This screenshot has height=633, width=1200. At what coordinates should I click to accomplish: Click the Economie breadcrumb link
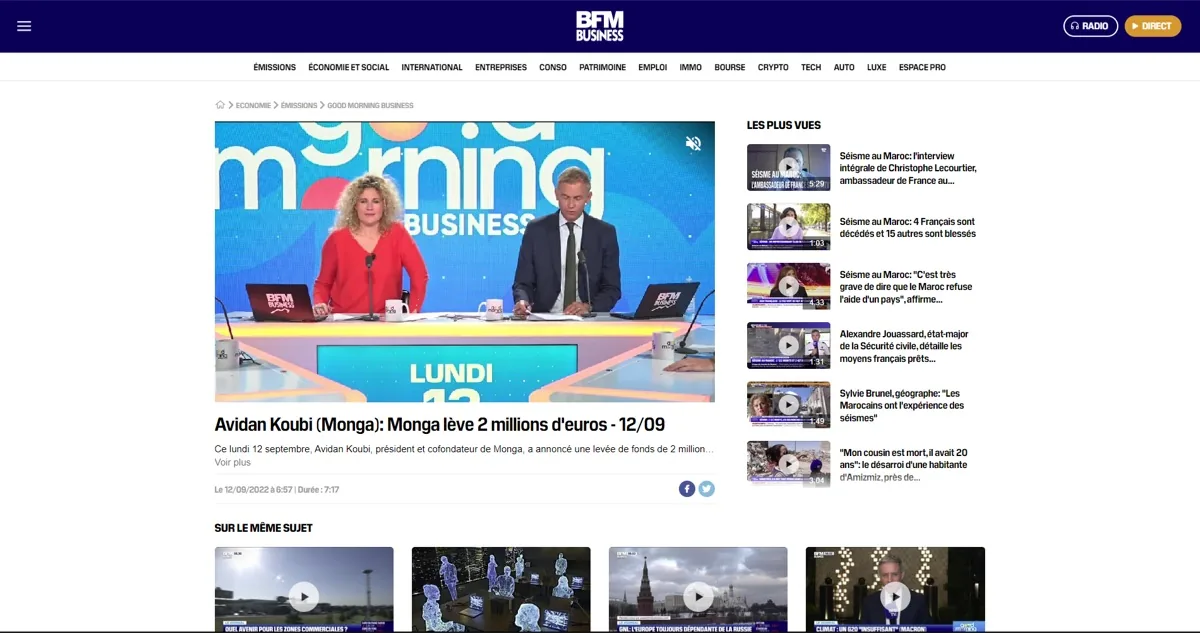[254, 105]
